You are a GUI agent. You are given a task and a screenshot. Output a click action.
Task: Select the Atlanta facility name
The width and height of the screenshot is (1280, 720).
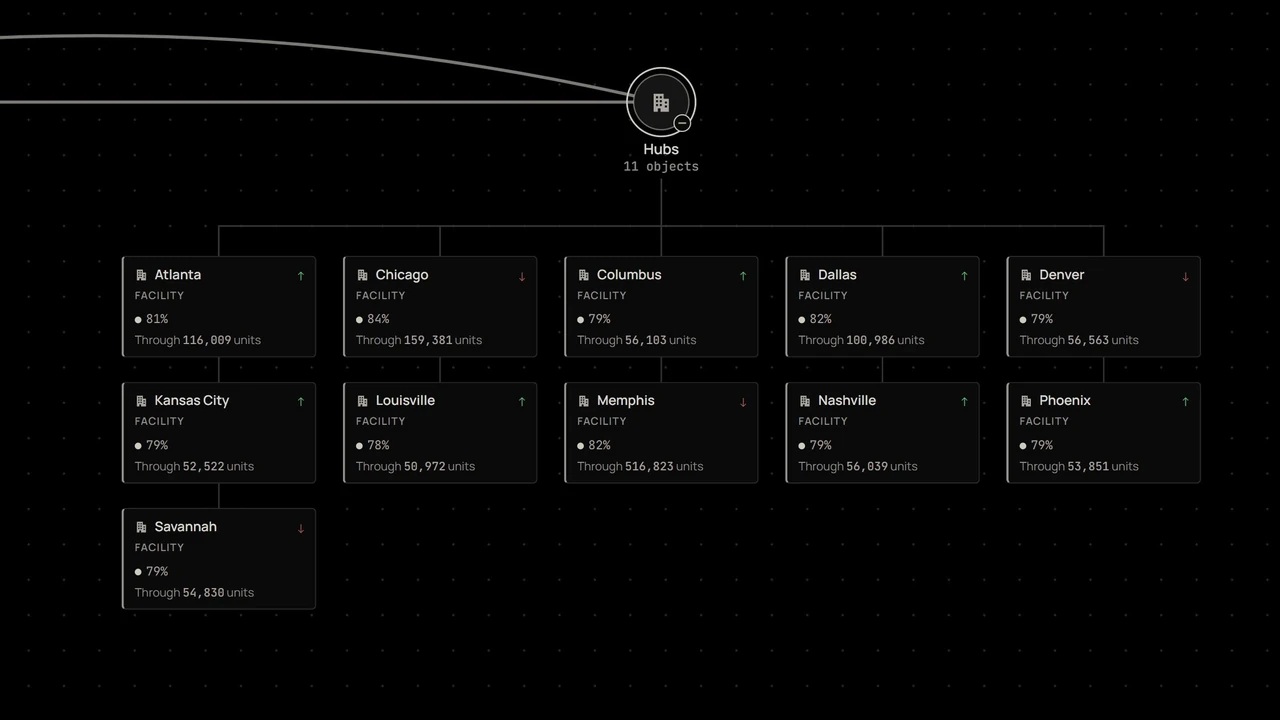(x=178, y=275)
